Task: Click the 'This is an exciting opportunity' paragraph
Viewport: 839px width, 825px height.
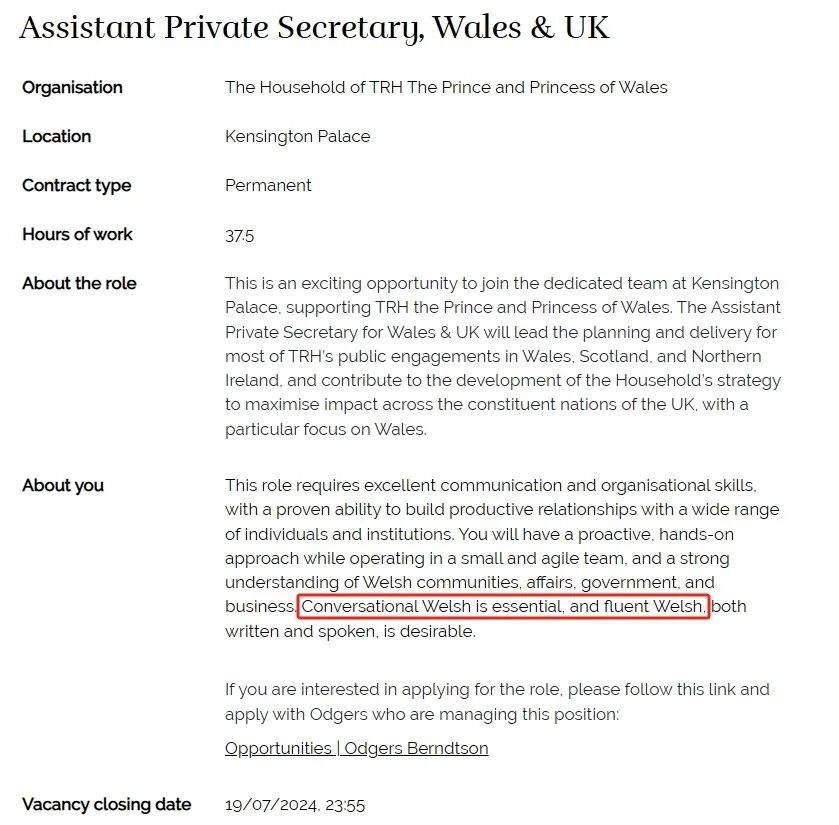Action: click(x=503, y=356)
